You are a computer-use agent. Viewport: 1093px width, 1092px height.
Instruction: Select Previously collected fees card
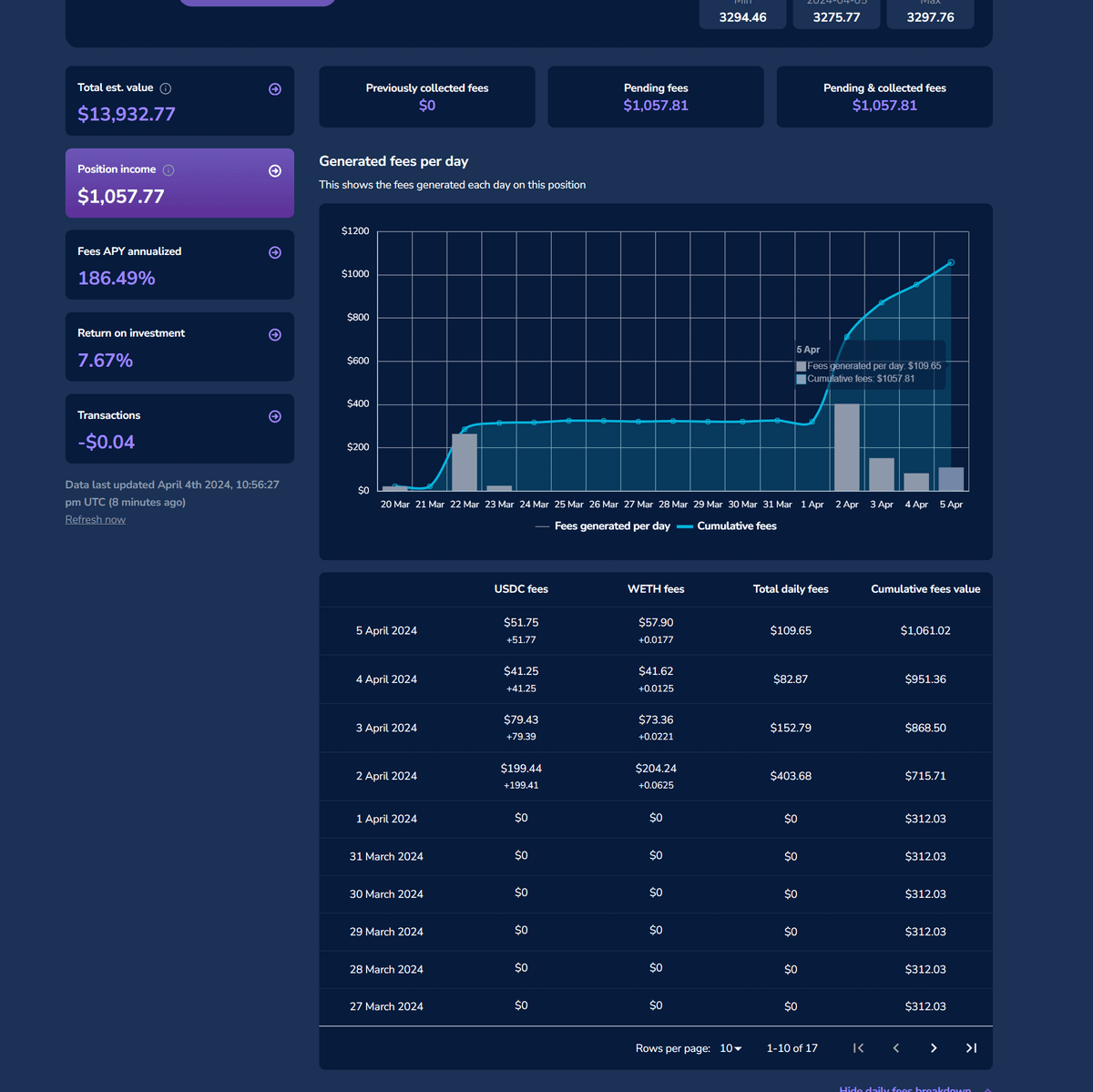427,97
